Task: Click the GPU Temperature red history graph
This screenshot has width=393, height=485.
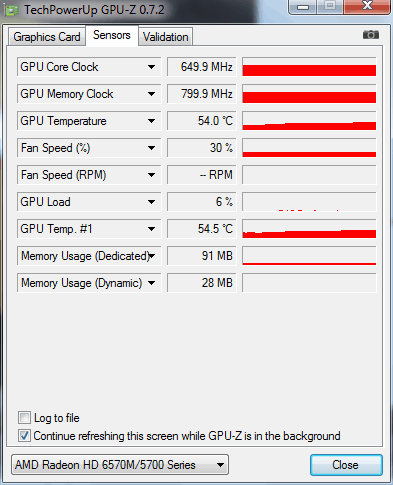Action: click(x=309, y=121)
